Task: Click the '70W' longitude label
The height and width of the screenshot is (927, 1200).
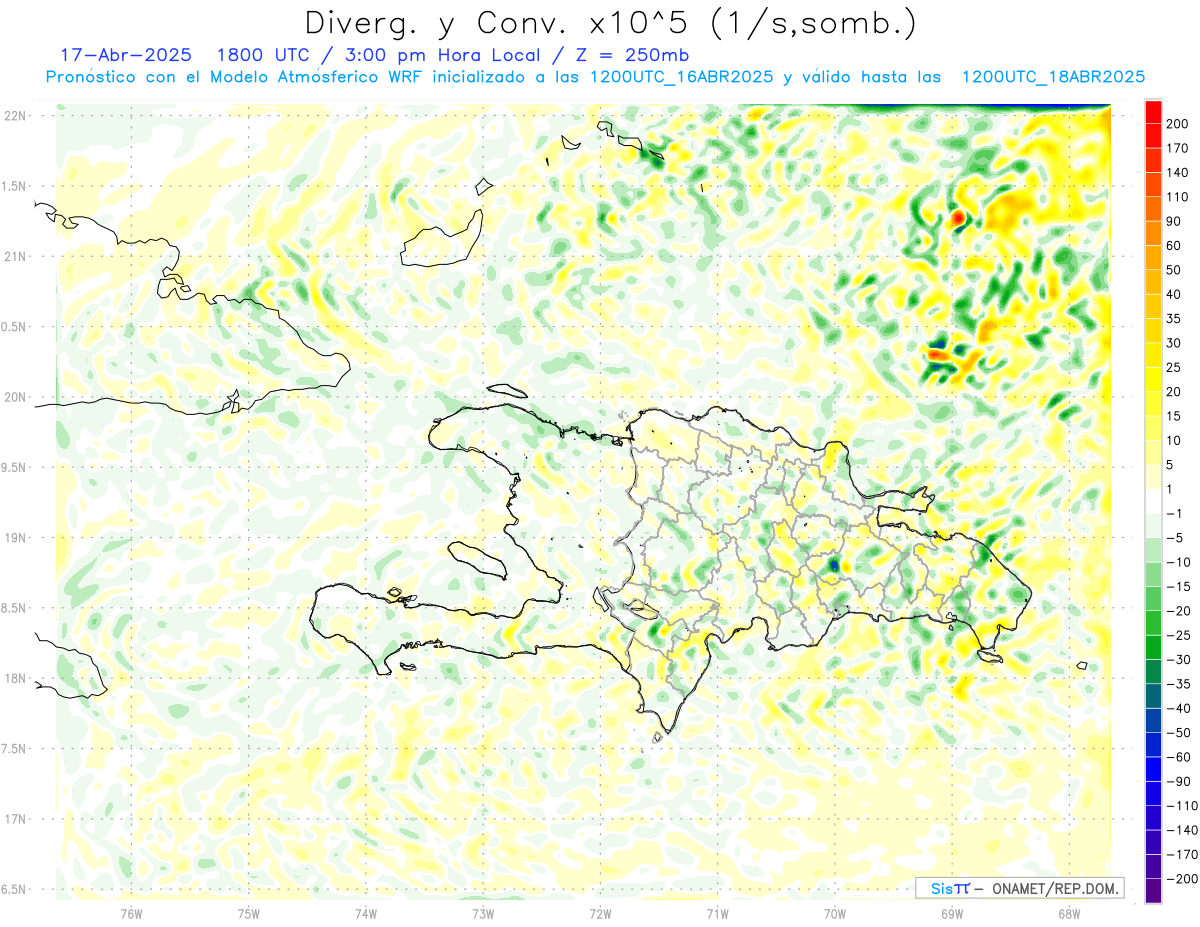Action: [835, 913]
